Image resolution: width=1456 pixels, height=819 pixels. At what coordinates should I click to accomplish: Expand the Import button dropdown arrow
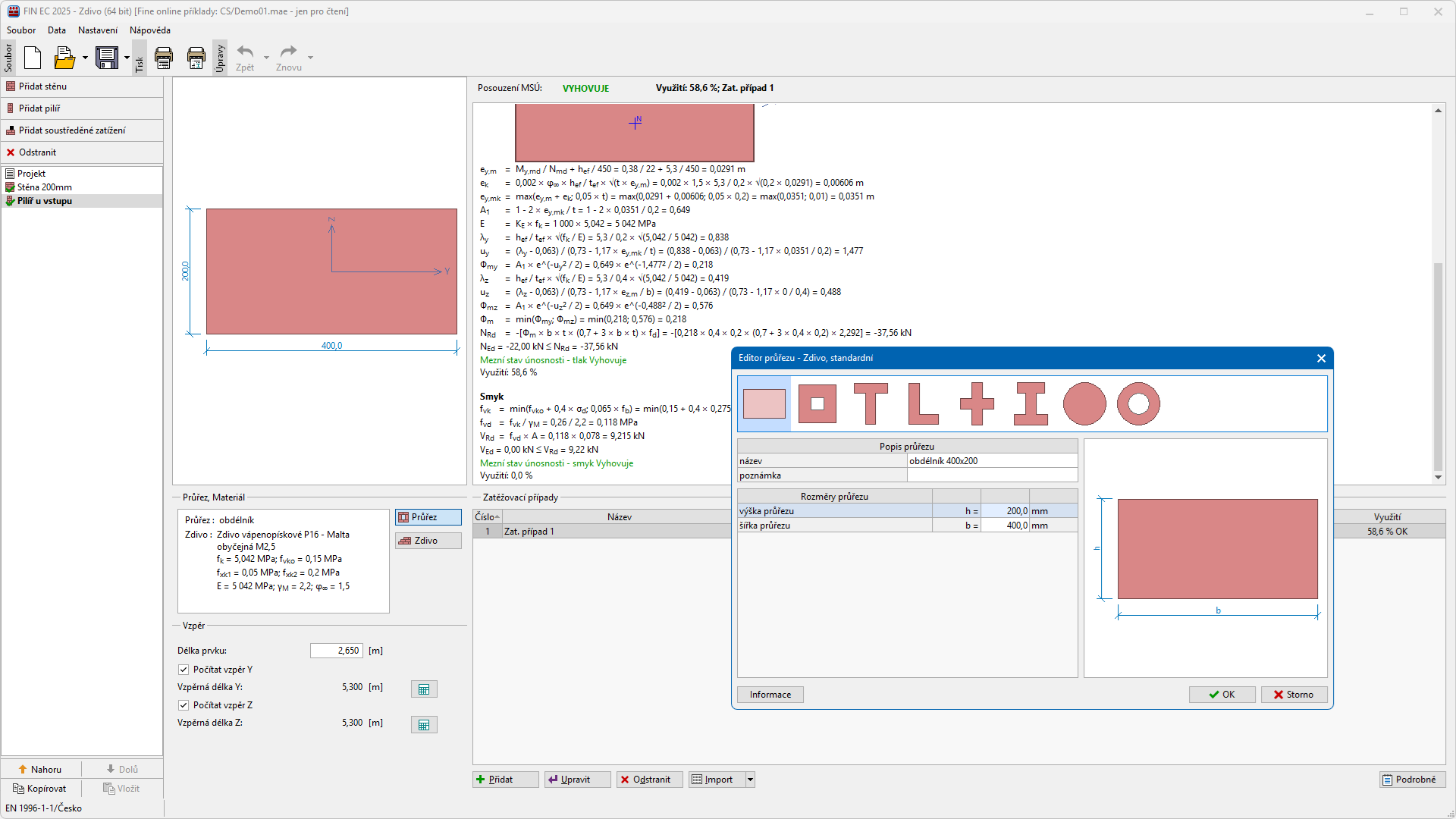(x=750, y=780)
